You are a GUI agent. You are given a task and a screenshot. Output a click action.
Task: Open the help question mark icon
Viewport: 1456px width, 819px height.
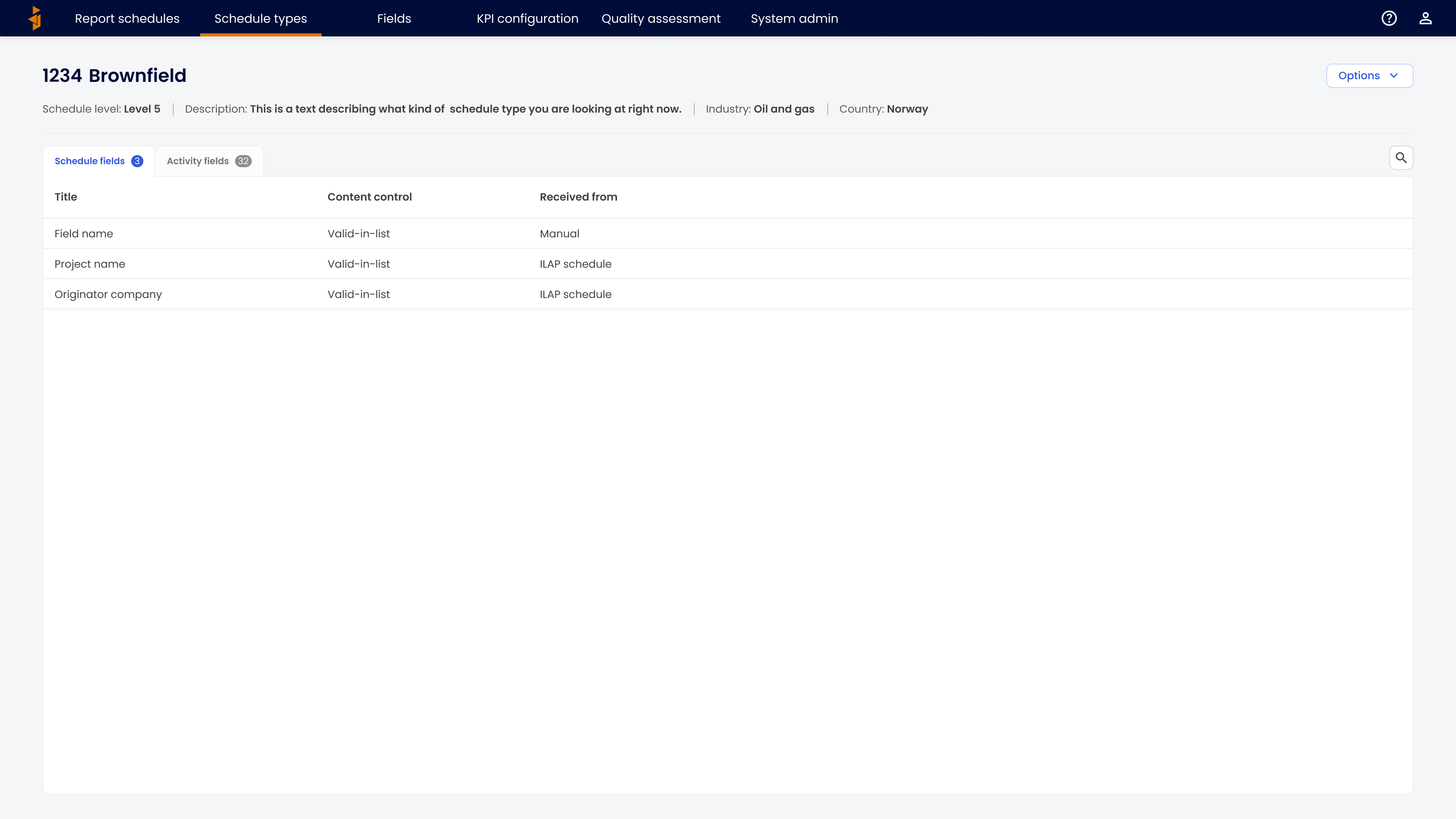tap(1389, 18)
